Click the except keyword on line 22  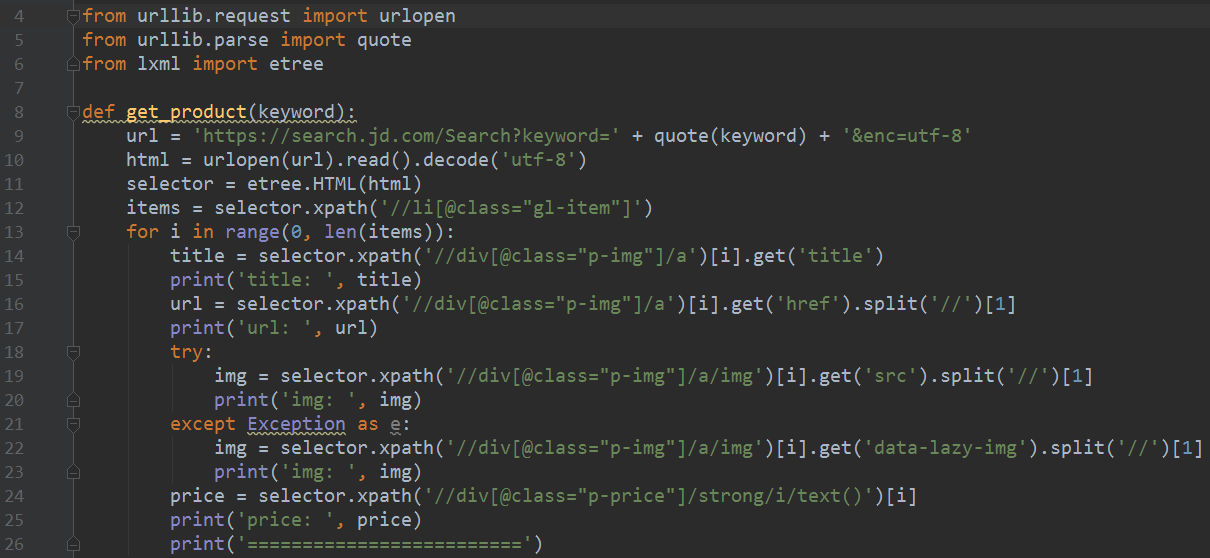(204, 424)
